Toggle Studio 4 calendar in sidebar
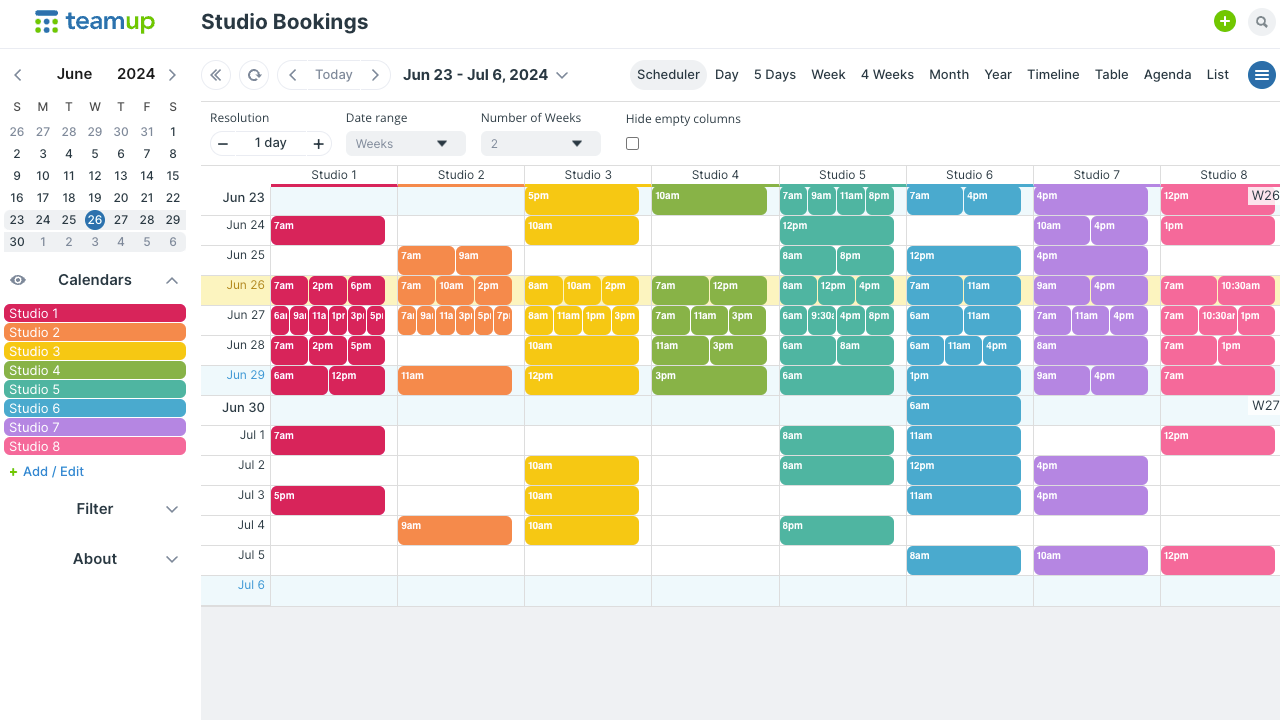This screenshot has height=720, width=1280. [x=95, y=371]
